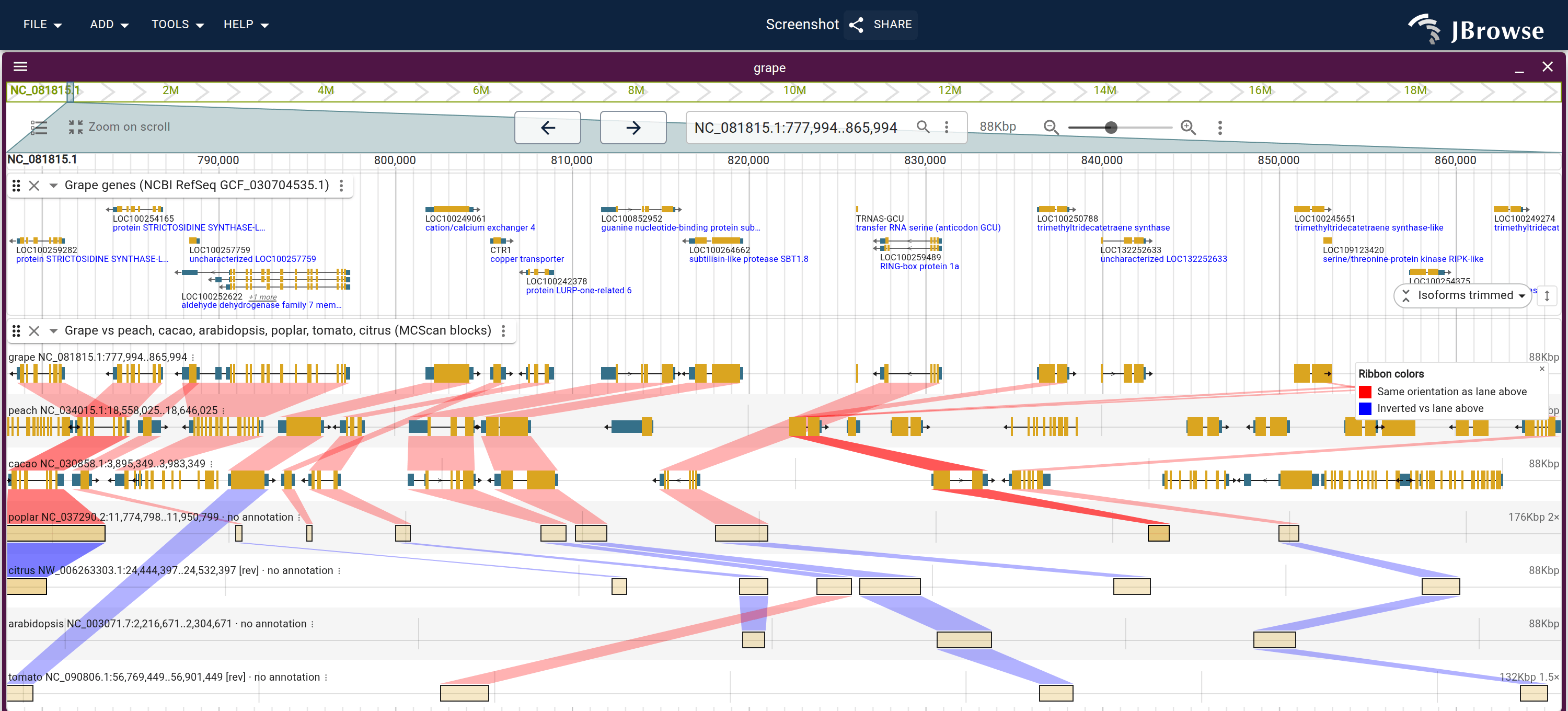Click gene label LOC100249061

click(x=455, y=219)
